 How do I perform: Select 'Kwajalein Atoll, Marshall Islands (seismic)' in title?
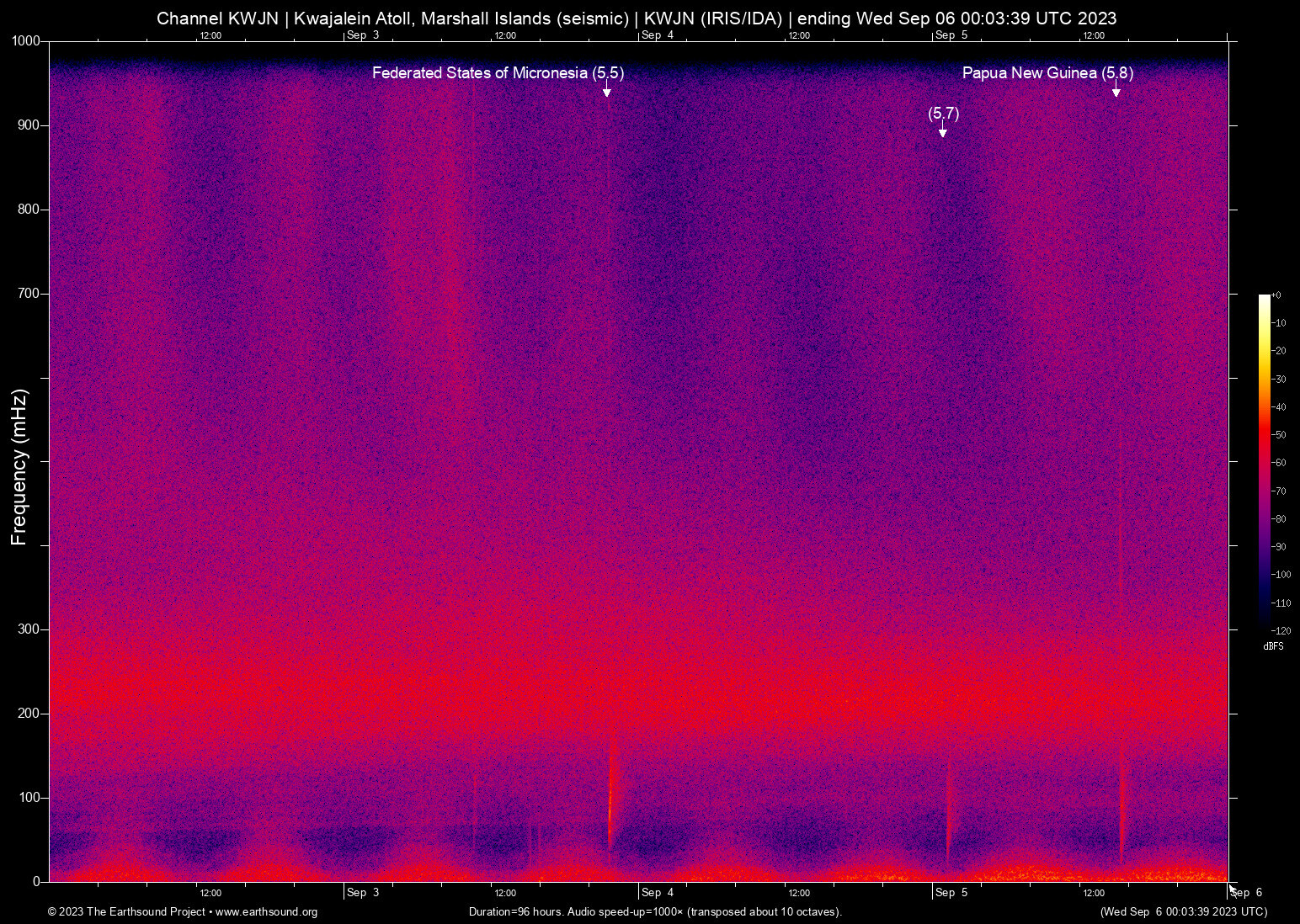coord(461,19)
